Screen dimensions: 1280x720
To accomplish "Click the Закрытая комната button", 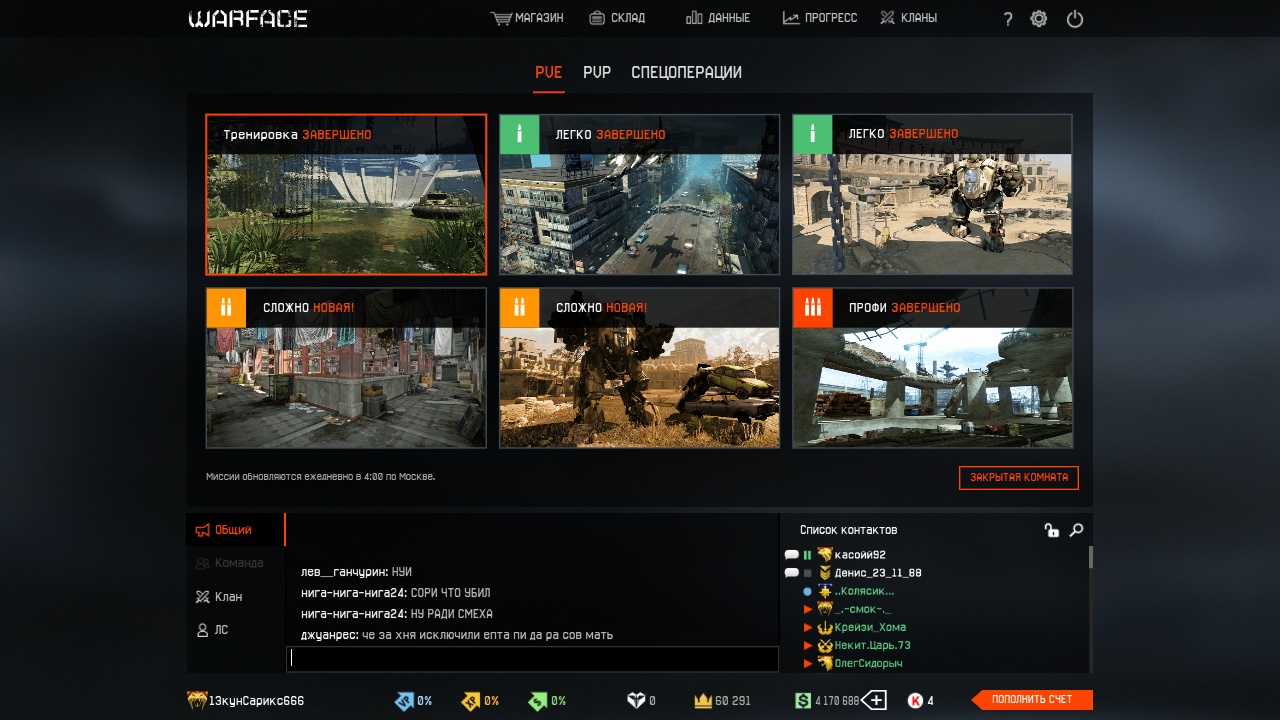I will click(1019, 478).
